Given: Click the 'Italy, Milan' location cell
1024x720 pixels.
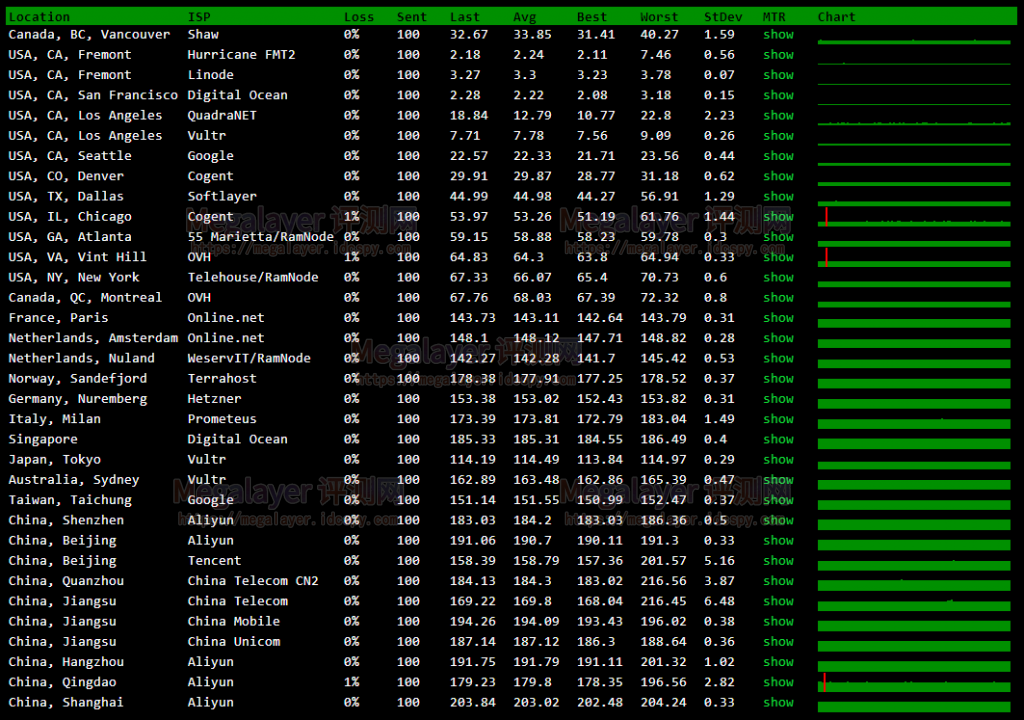Looking at the screenshot, I should click(55, 419).
